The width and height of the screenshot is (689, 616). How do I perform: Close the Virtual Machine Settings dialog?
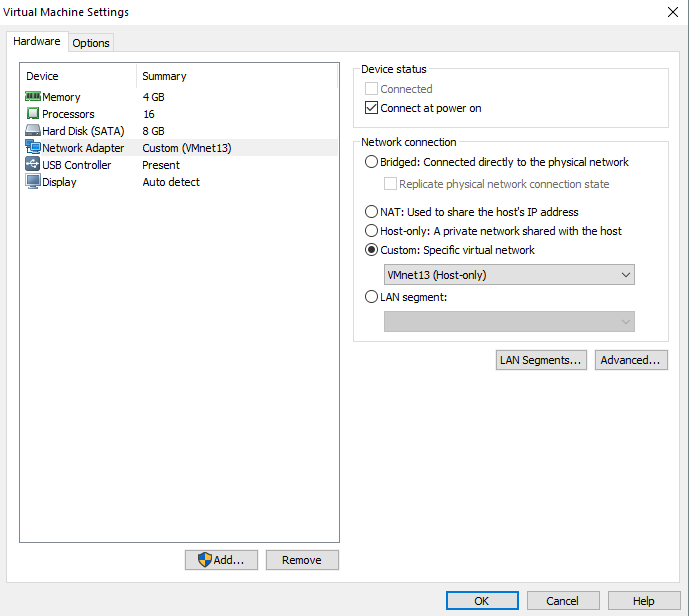671,12
